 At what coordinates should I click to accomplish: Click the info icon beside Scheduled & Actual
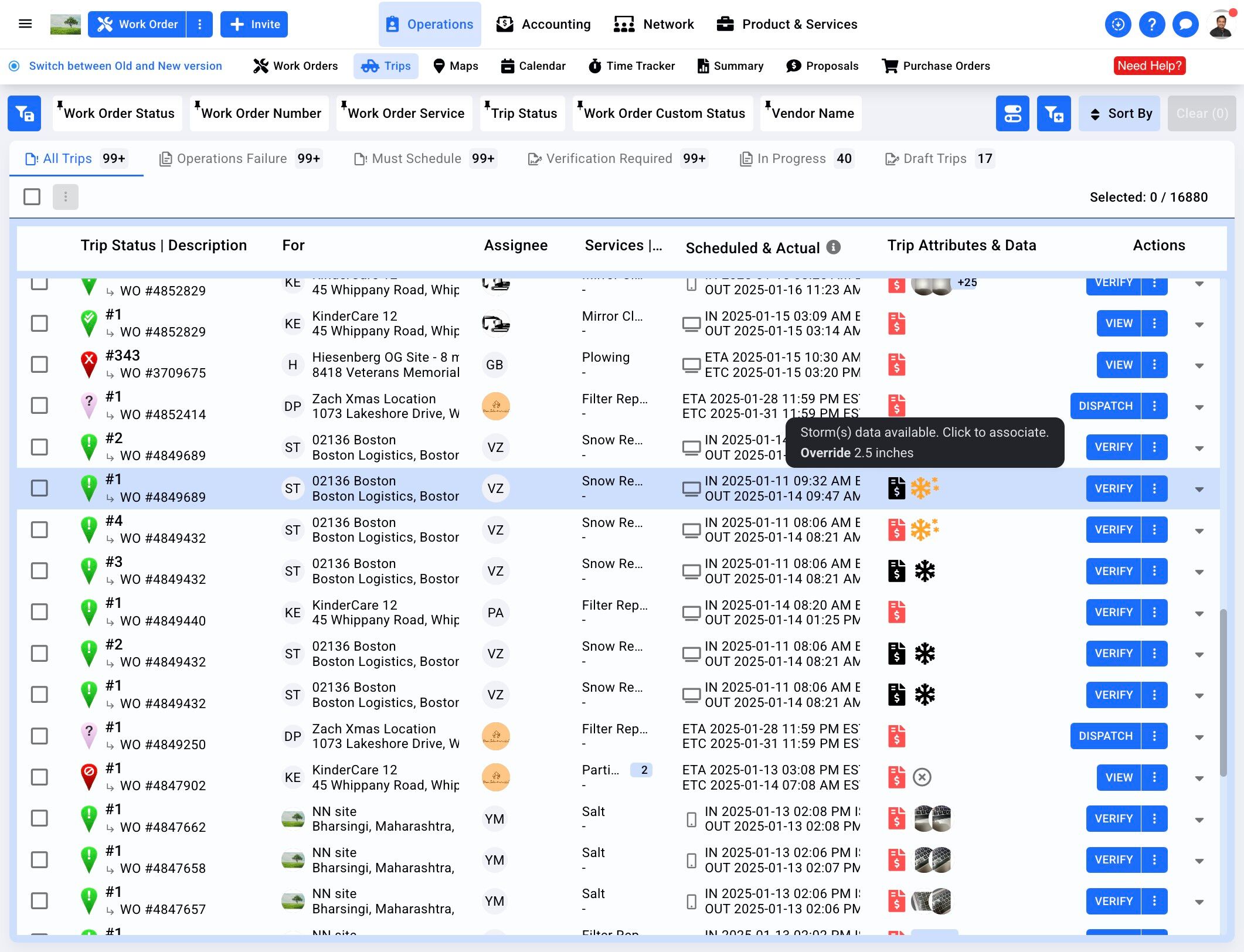(833, 247)
